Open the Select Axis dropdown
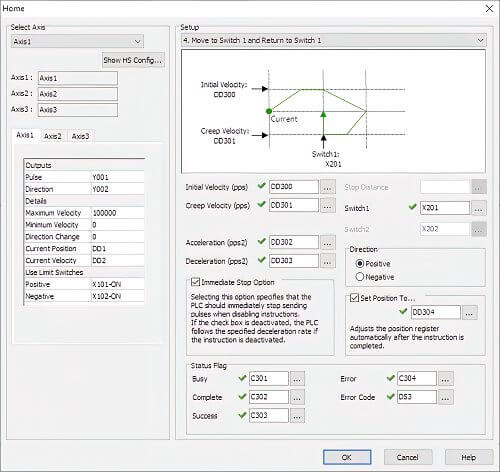The height and width of the screenshot is (472, 500). [77, 41]
